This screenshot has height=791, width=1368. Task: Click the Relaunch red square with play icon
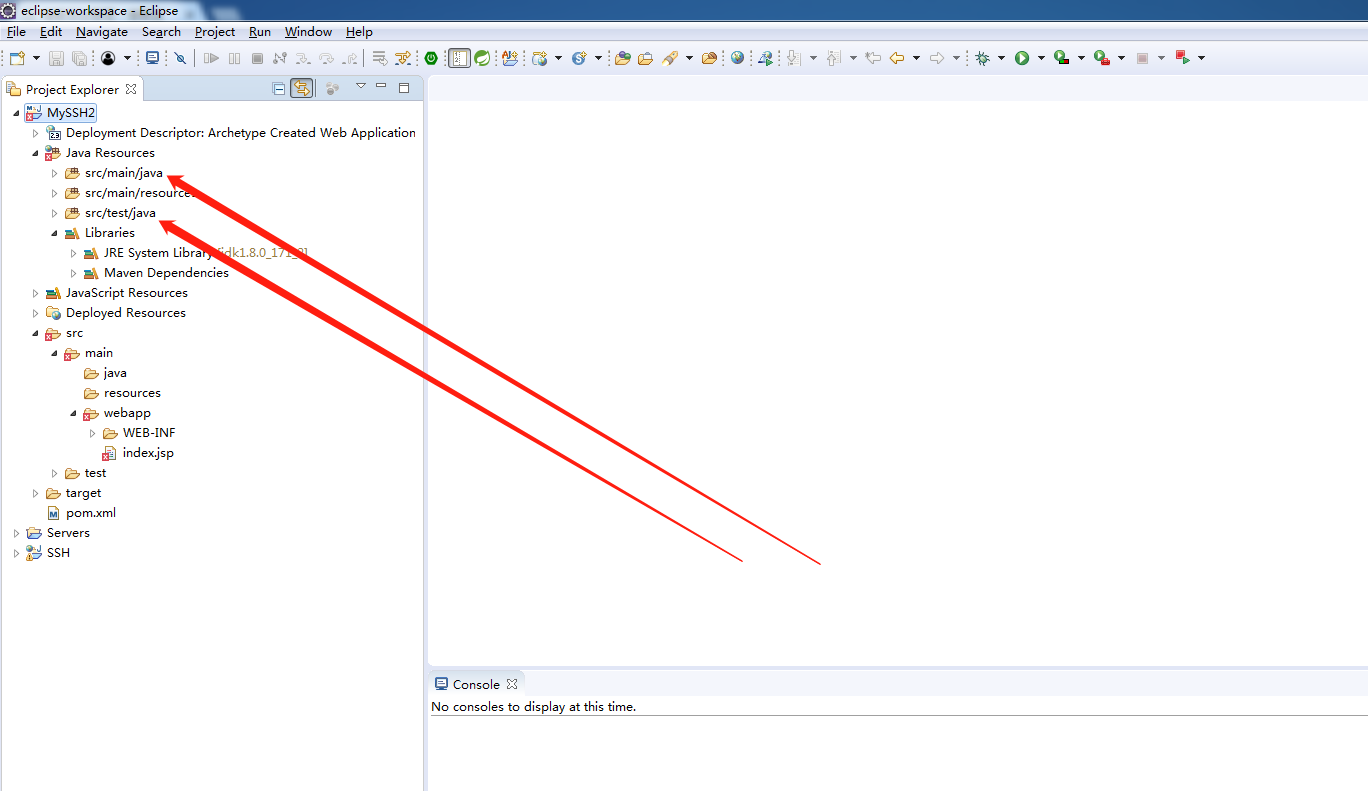point(1182,58)
